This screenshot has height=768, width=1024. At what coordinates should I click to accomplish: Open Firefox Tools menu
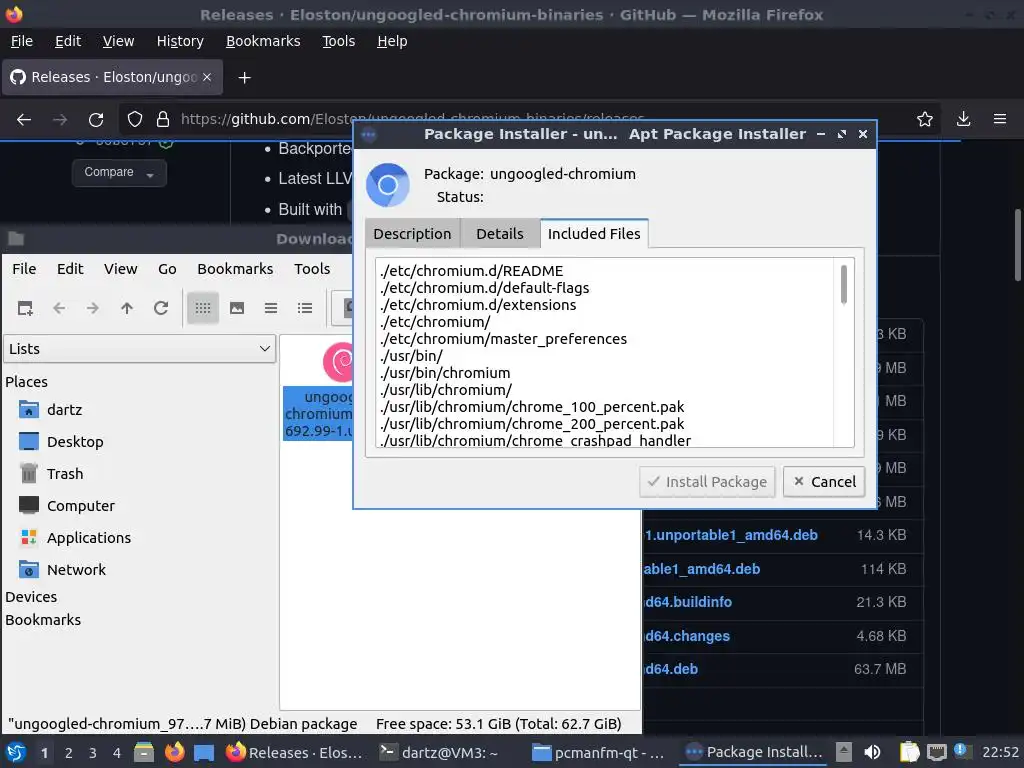tap(338, 41)
